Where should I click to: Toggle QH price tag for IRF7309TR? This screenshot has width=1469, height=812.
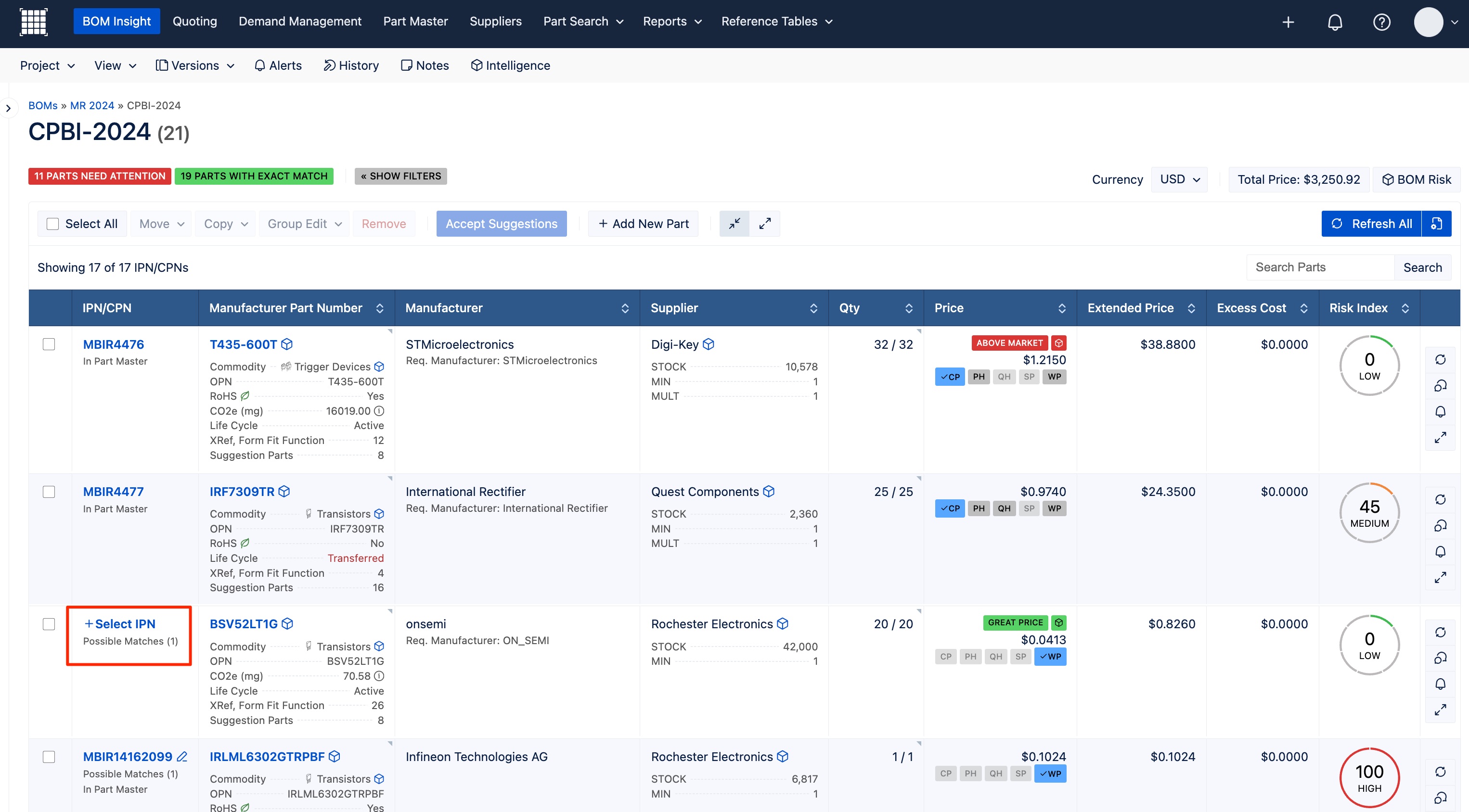click(1004, 508)
